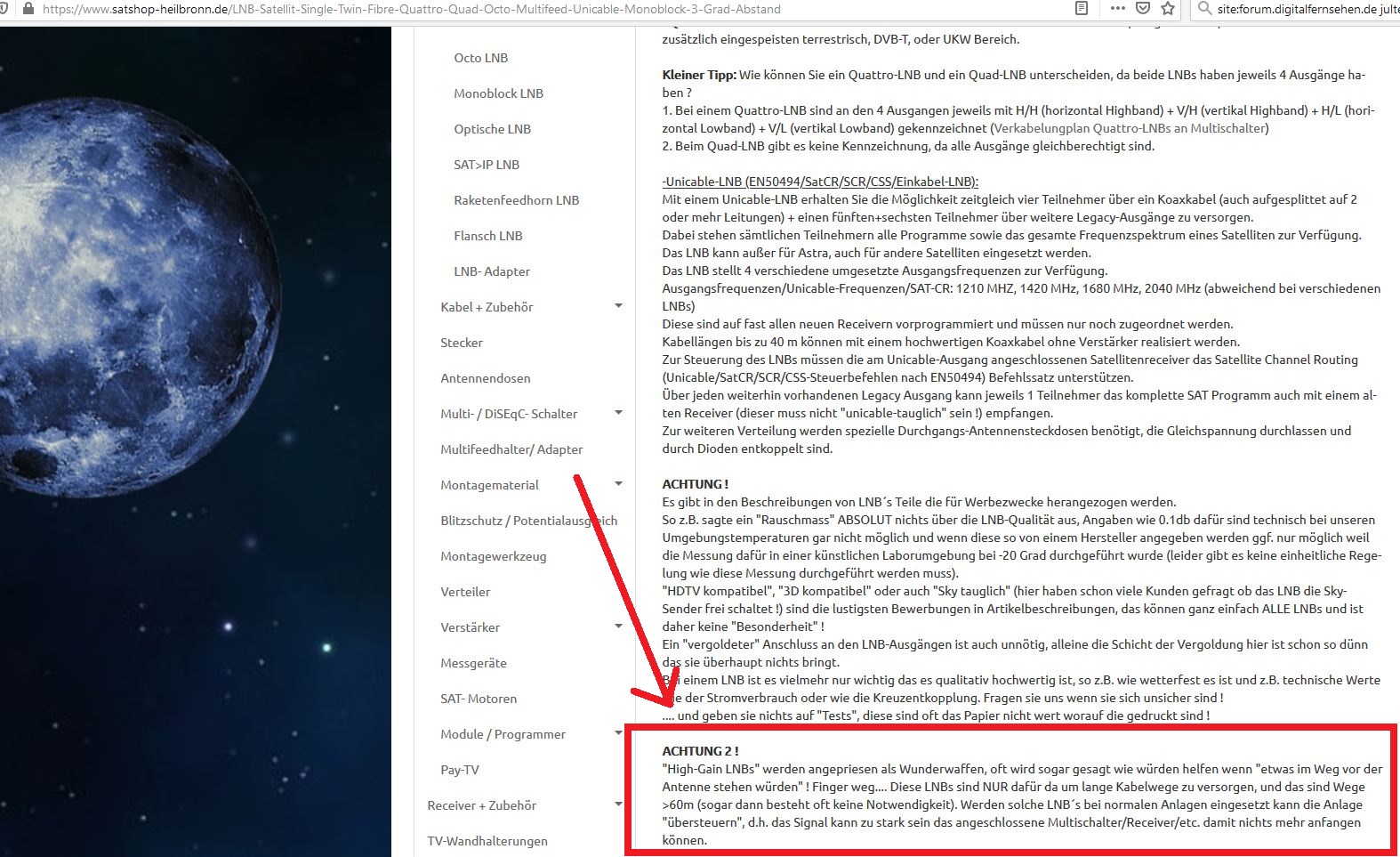Screen dimensions: 1400x857
Task: Expand Multi- / DiSEqC- Schalter arrow
Action: 618,413
